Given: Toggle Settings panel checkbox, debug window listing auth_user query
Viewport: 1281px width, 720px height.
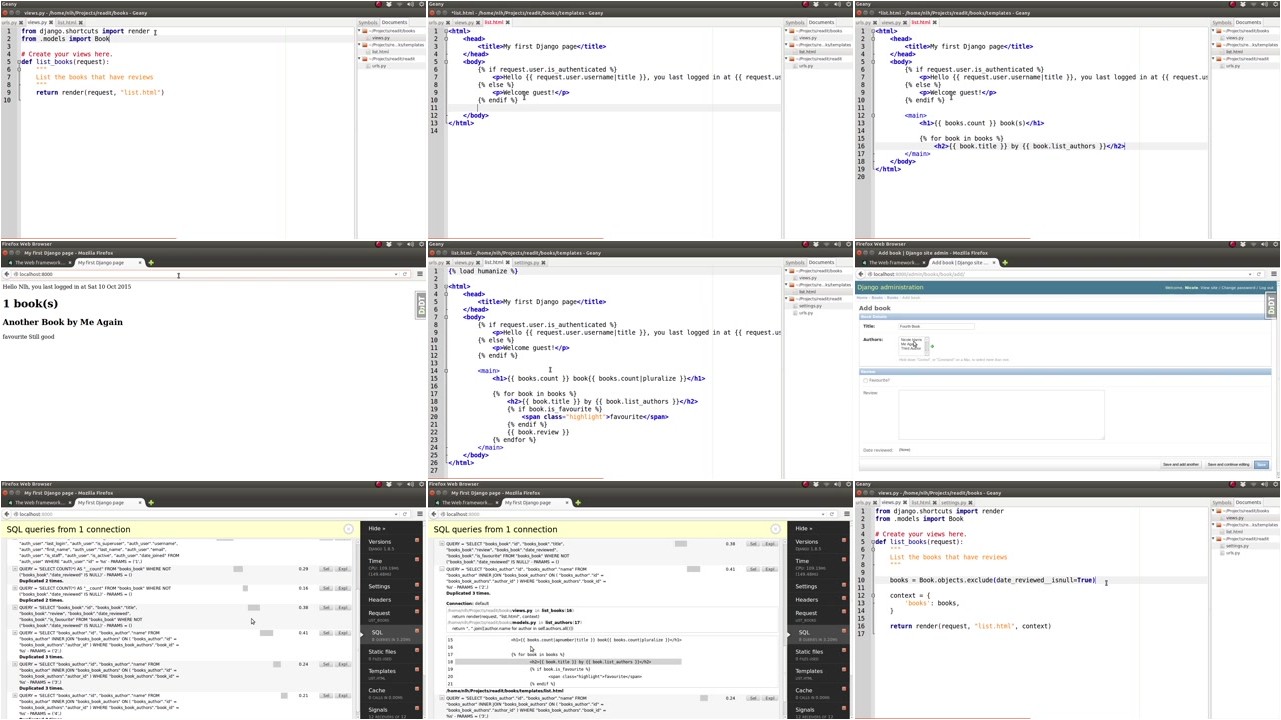Looking at the screenshot, I should click(x=417, y=585).
